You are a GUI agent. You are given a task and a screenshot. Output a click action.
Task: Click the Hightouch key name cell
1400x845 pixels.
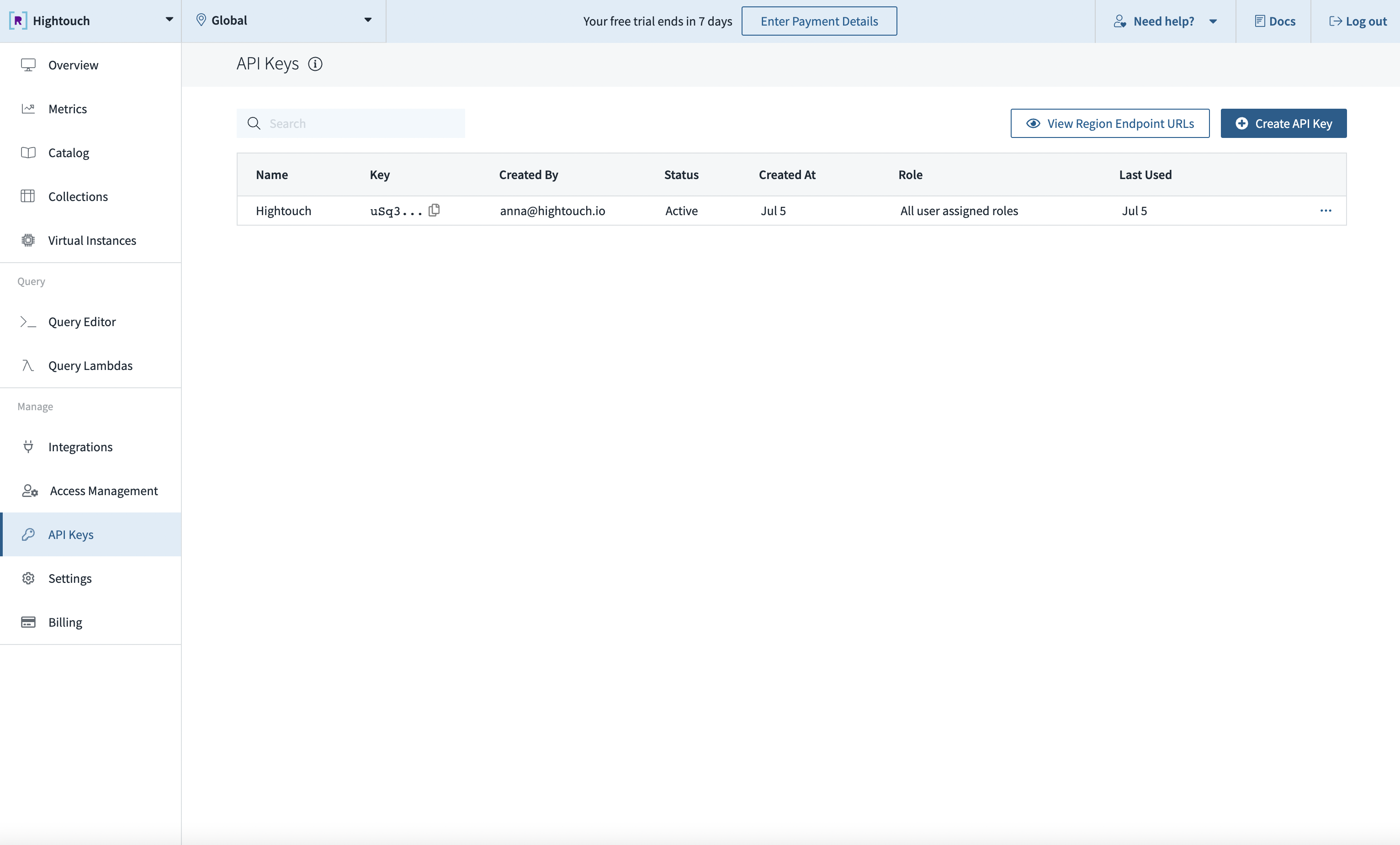click(284, 211)
